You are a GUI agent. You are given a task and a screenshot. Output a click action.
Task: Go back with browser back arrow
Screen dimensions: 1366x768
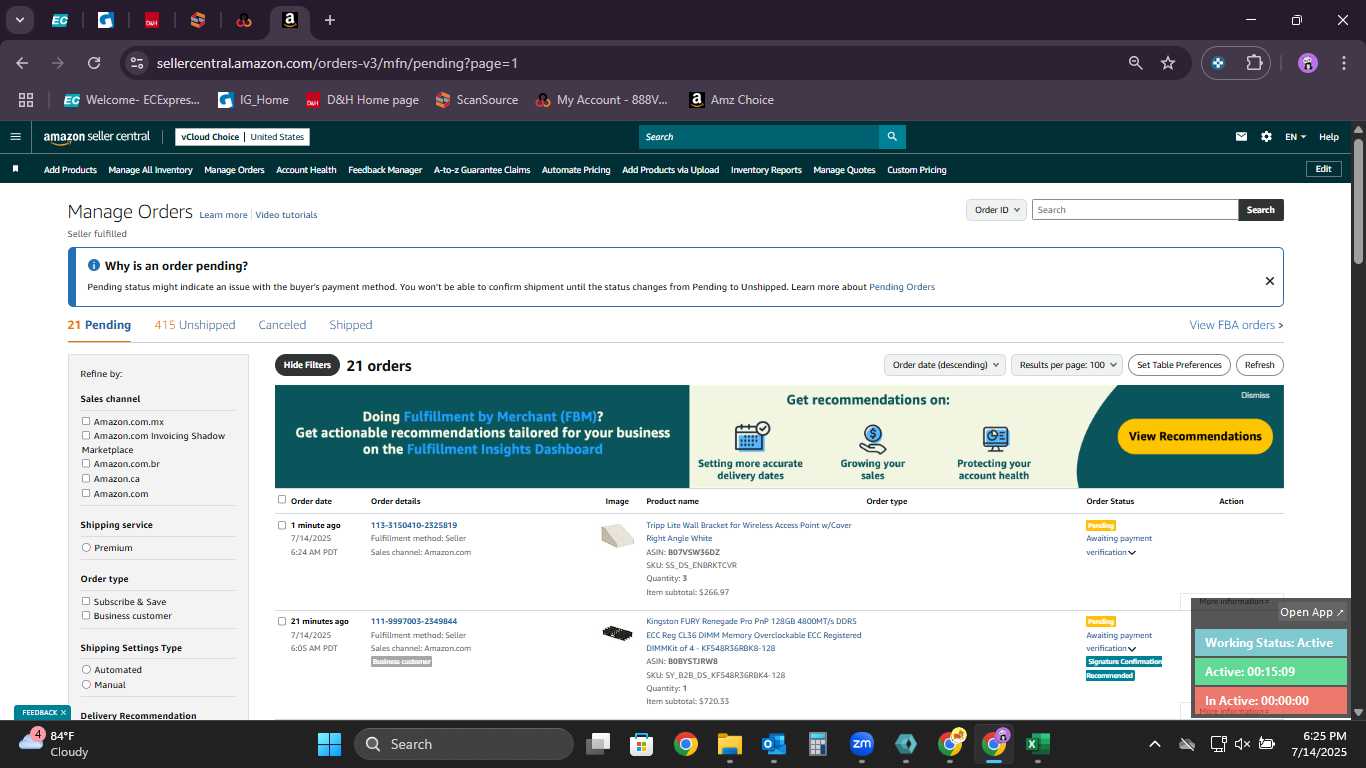tap(22, 63)
